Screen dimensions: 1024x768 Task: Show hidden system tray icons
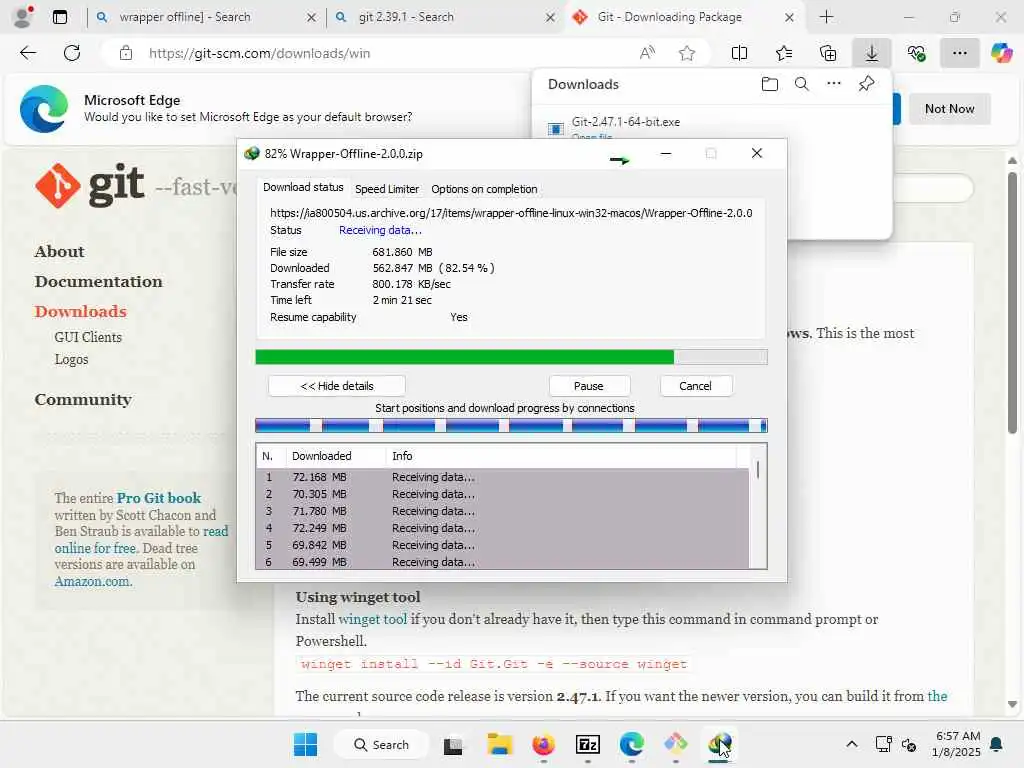pyautogui.click(x=852, y=744)
